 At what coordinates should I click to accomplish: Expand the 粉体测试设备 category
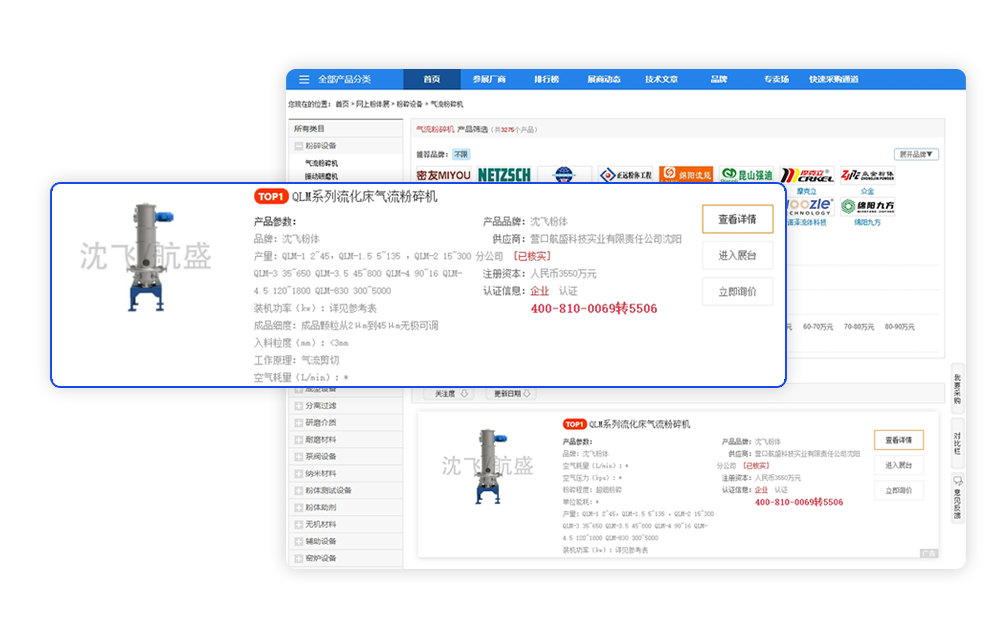299,491
